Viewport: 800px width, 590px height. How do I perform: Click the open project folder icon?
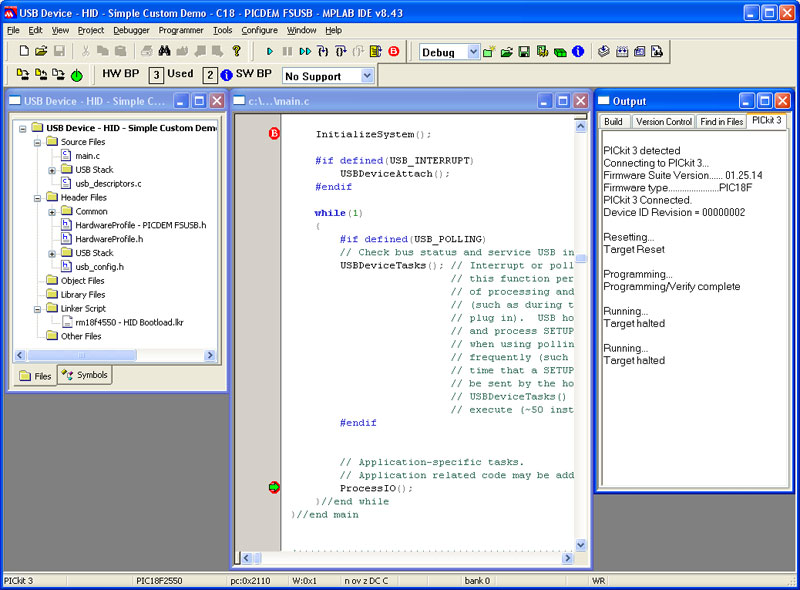pos(507,52)
